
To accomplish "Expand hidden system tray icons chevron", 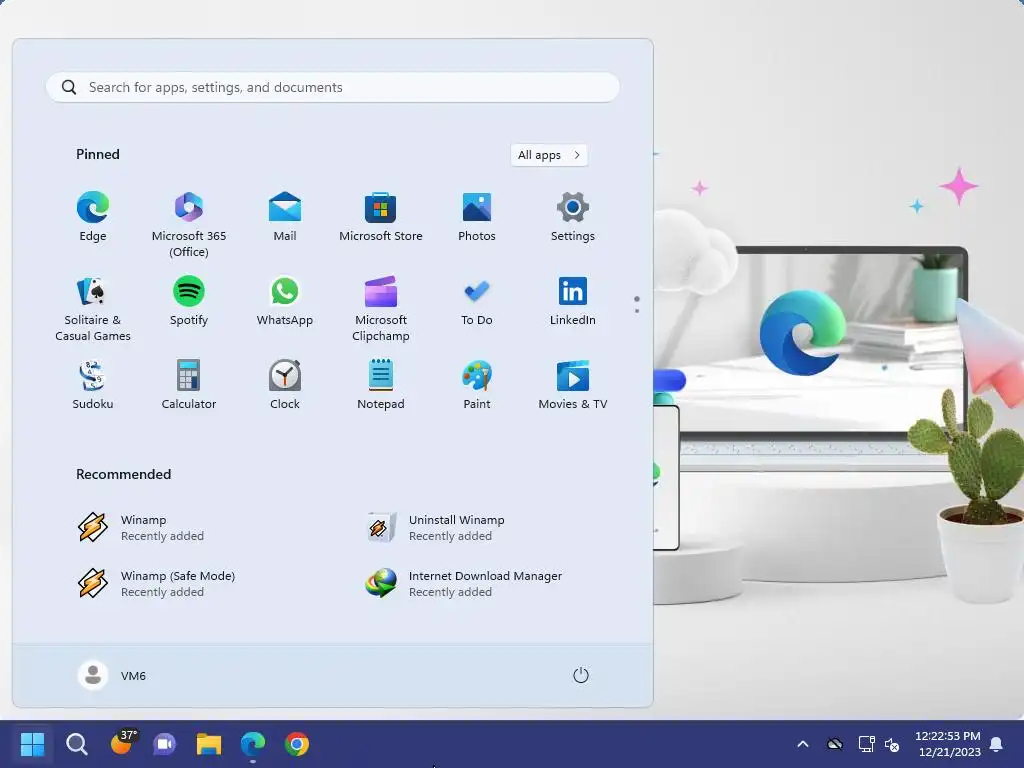I will [x=803, y=744].
